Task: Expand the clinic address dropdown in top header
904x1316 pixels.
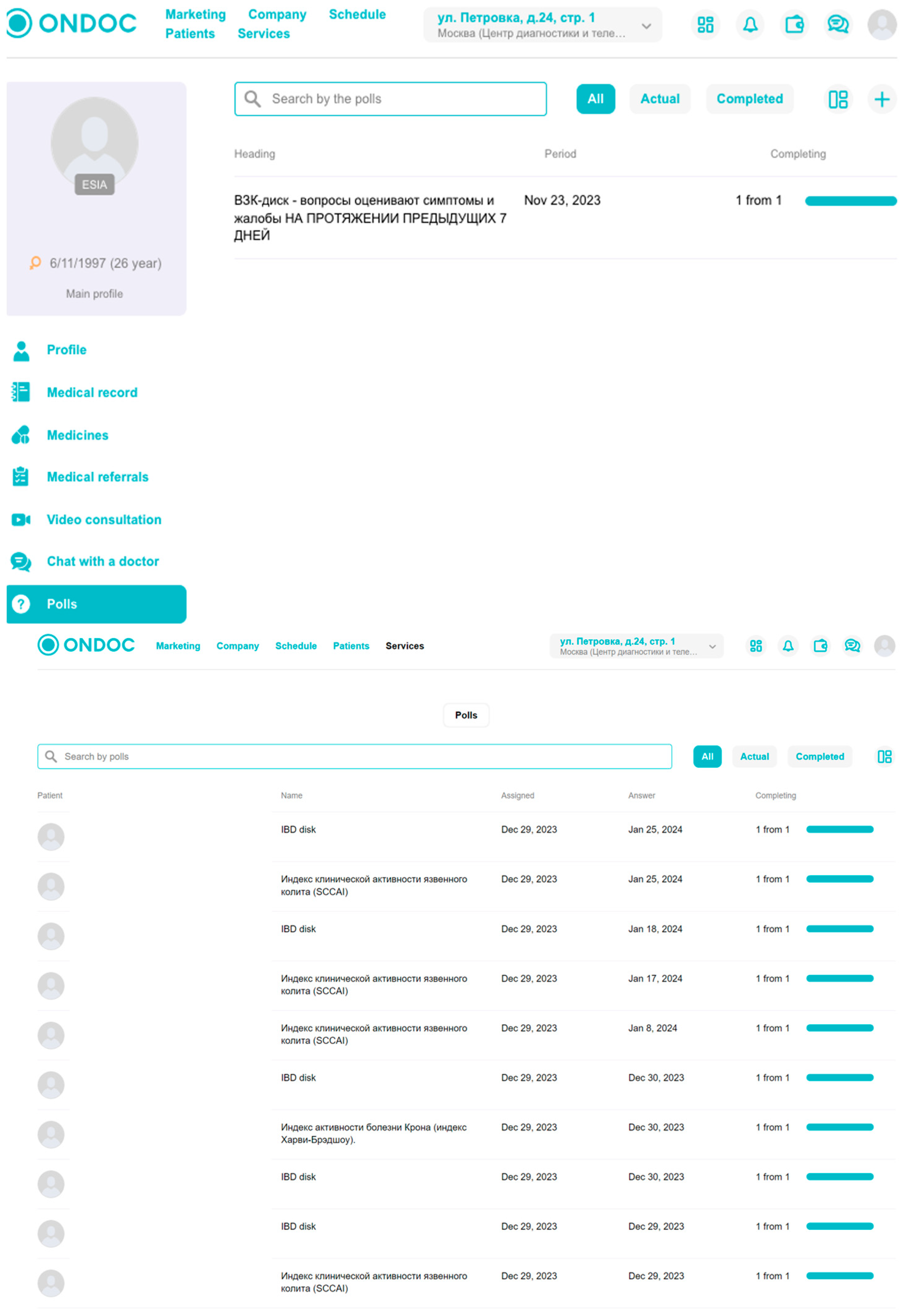Action: tap(646, 26)
